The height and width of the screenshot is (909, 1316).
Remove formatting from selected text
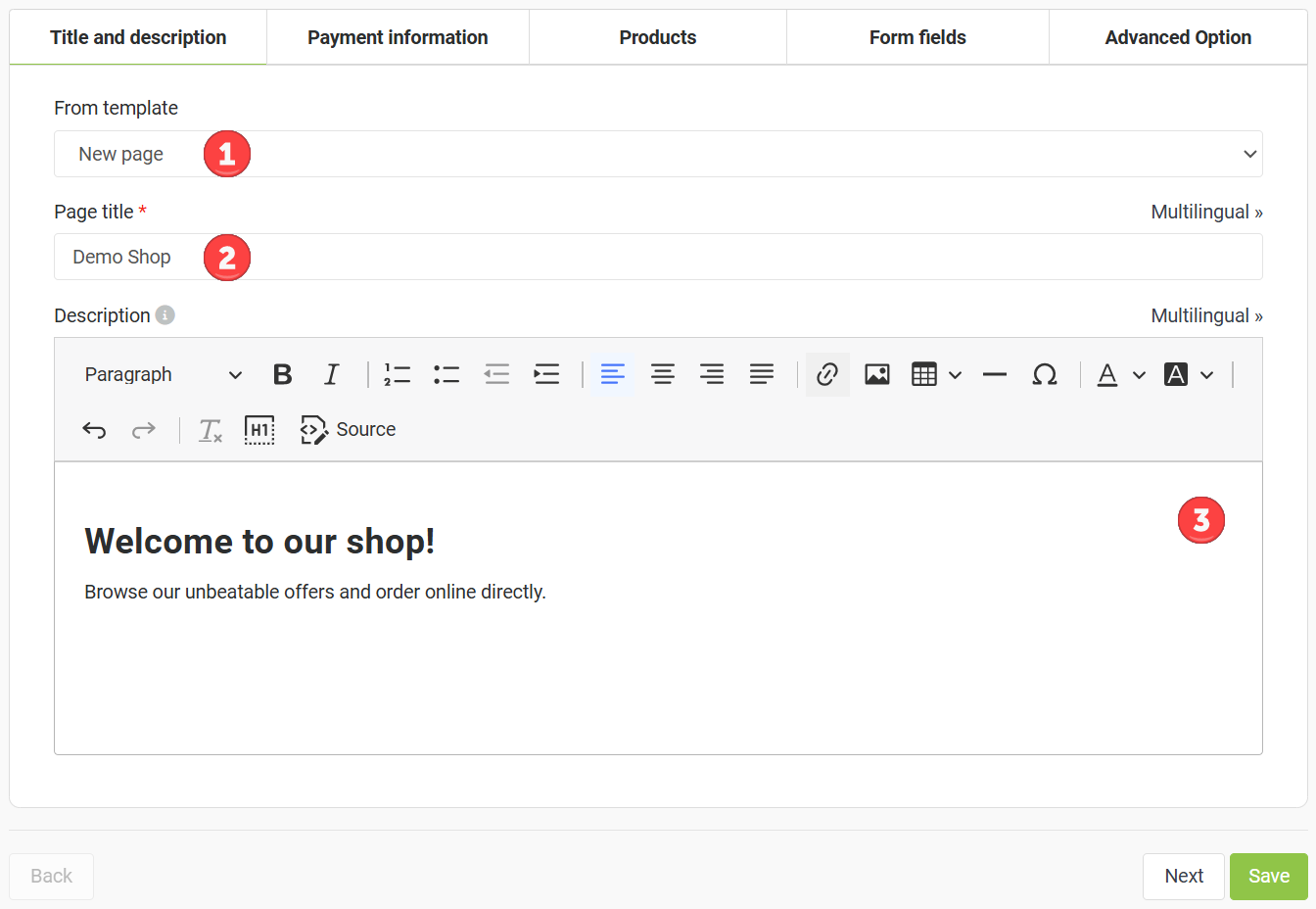211,430
